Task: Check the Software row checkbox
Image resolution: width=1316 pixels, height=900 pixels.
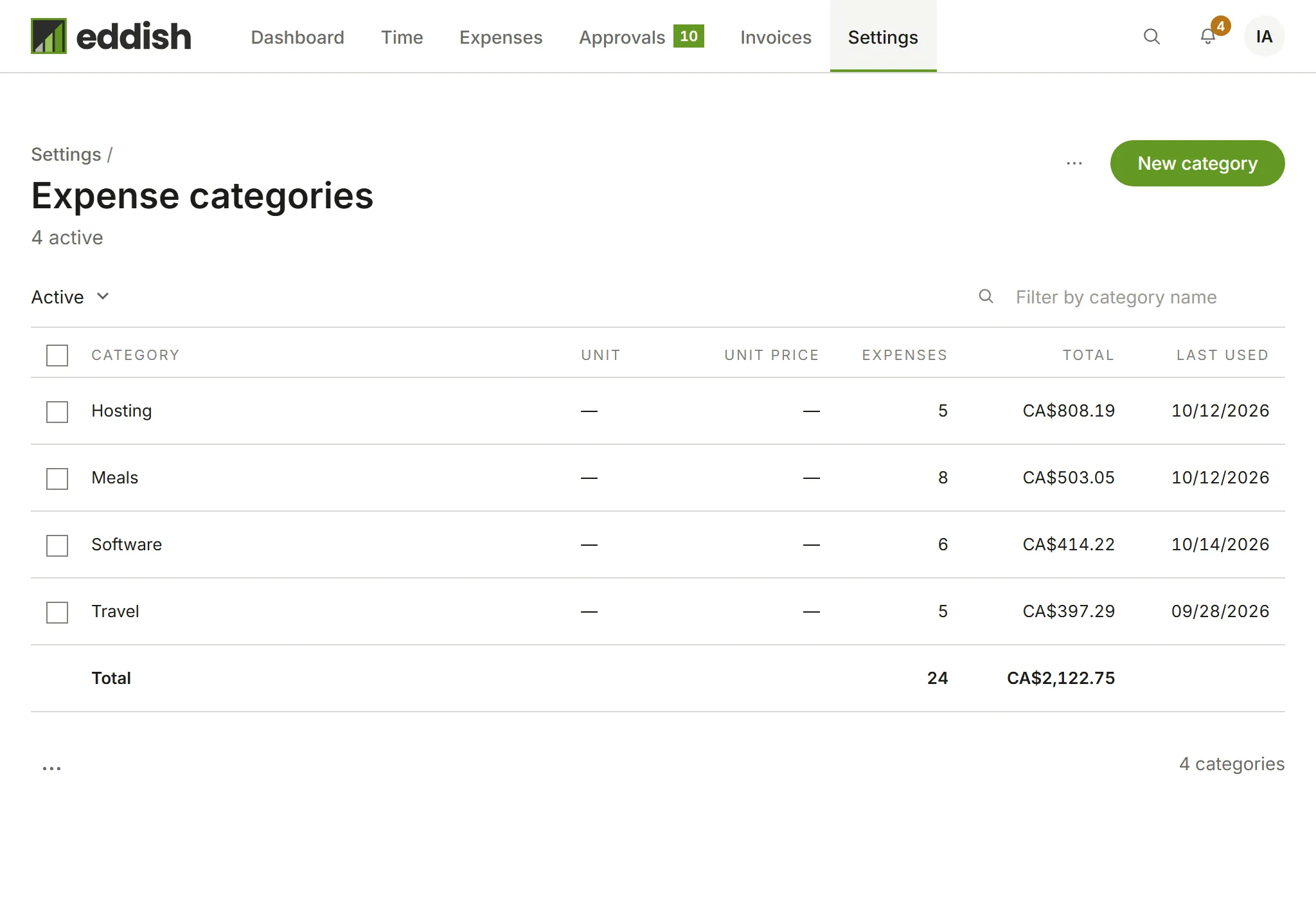Action: pyautogui.click(x=57, y=546)
